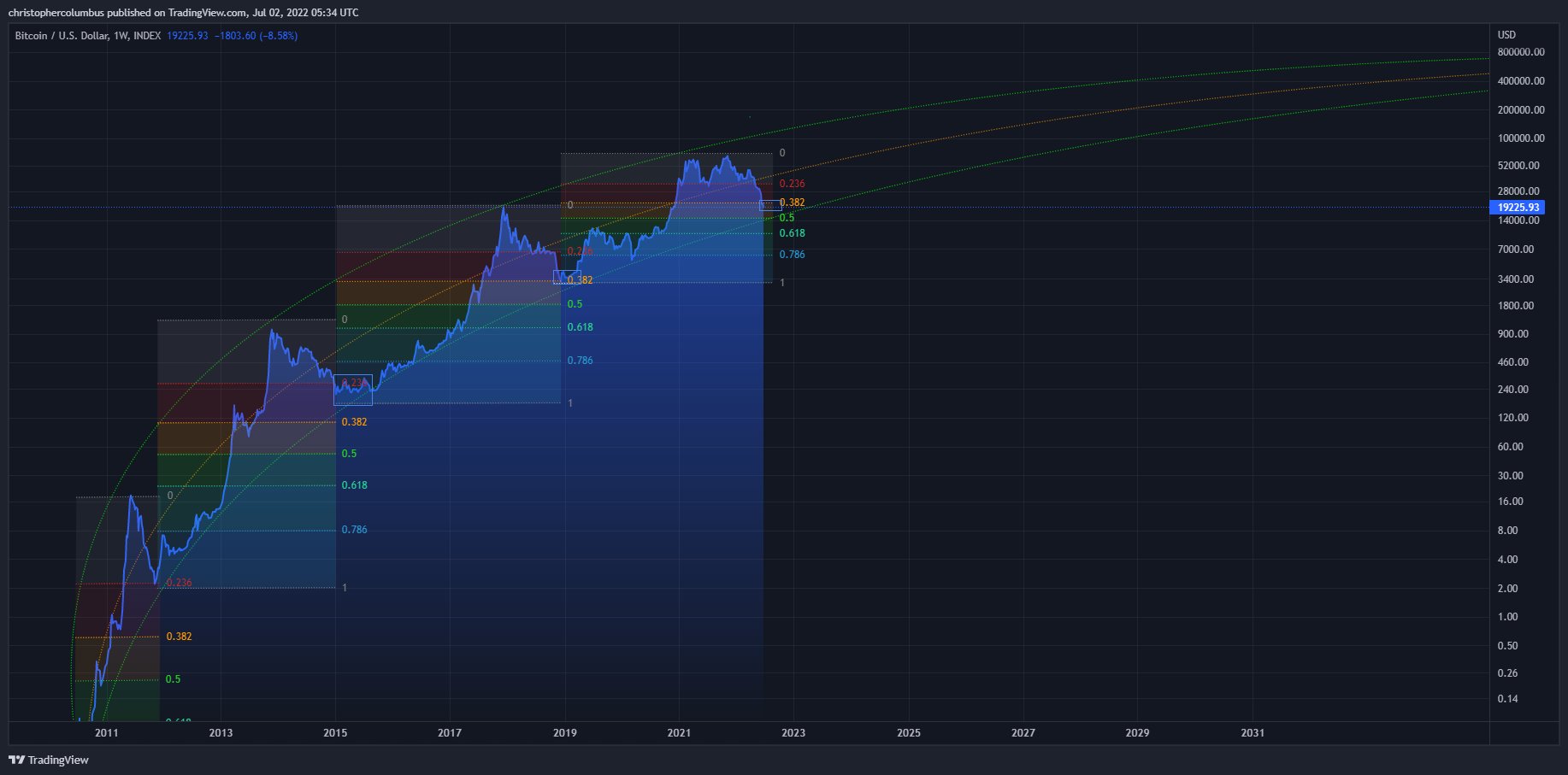Click the blue 19225.93 price tag on the axis
1568x775 pixels.
click(x=1517, y=208)
